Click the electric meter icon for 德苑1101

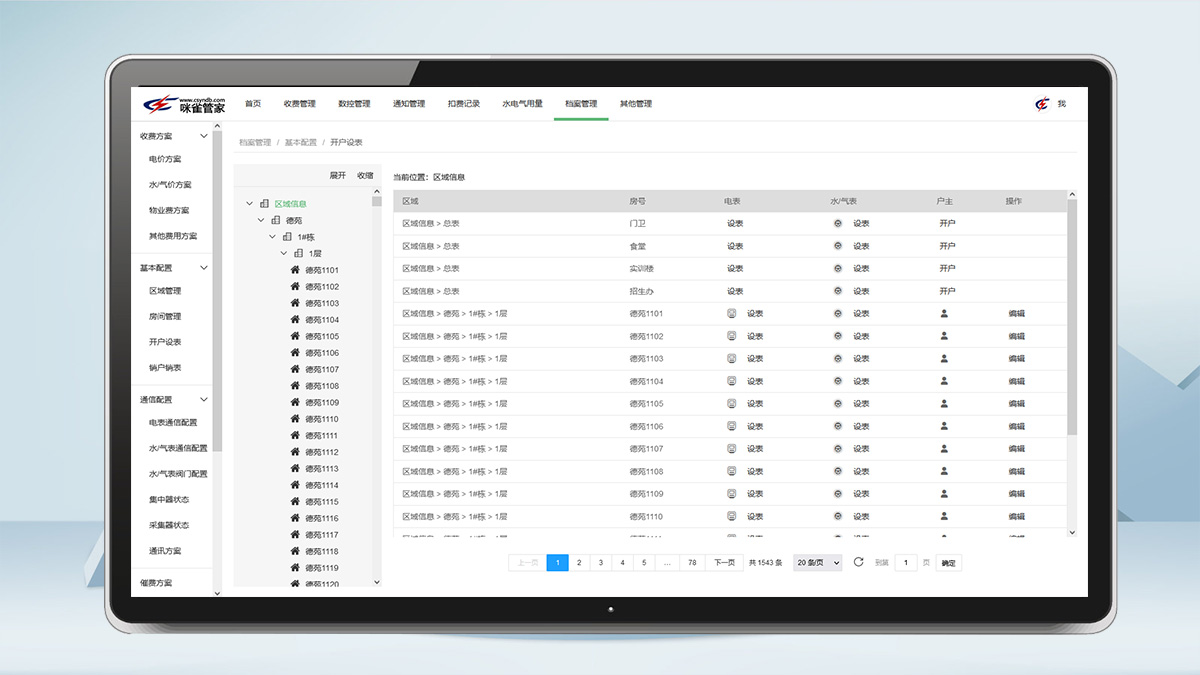(732, 314)
